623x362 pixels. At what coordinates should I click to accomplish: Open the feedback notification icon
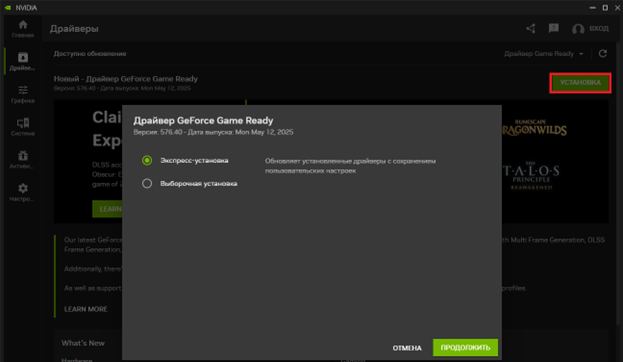[553, 28]
